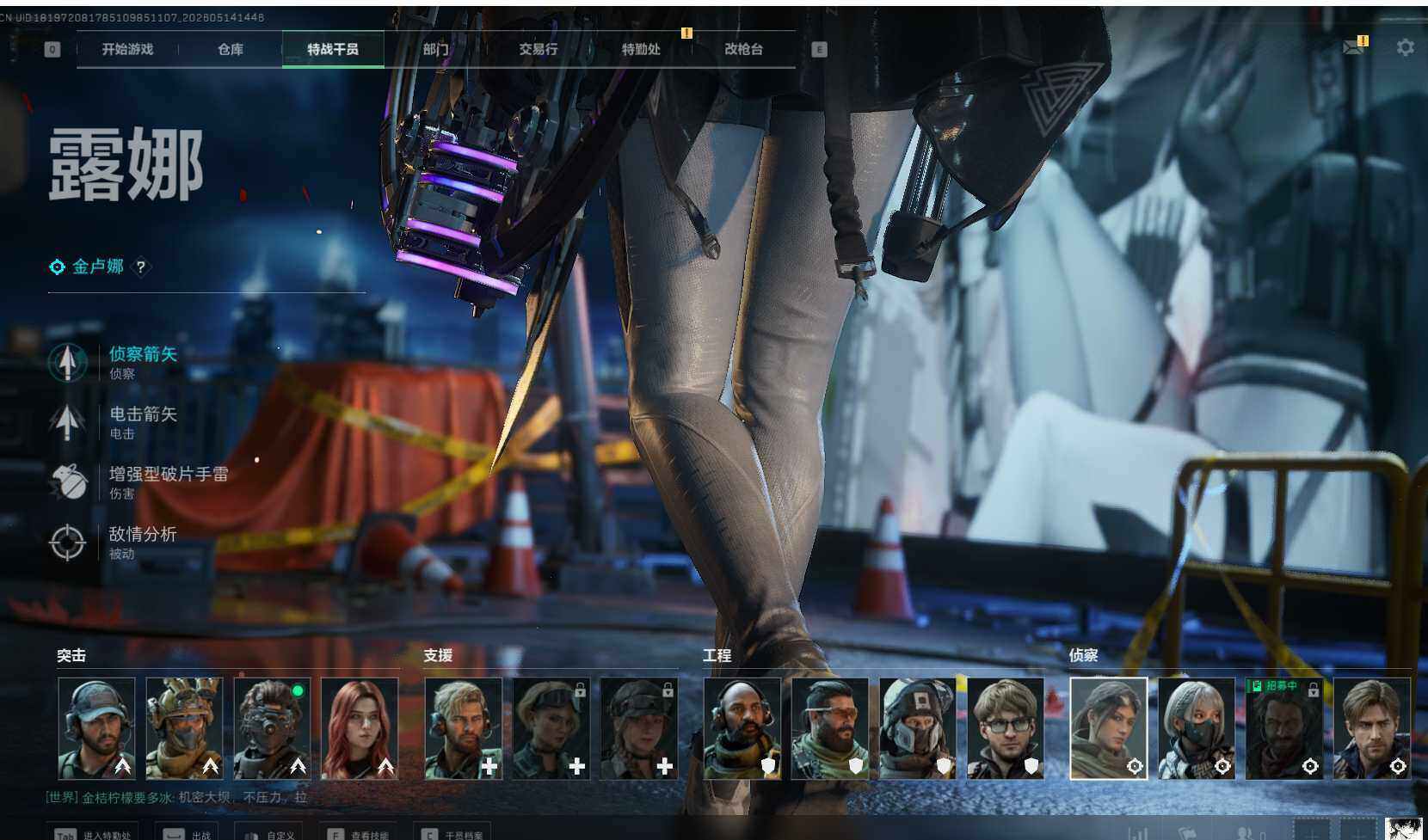The height and width of the screenshot is (840, 1428).
Task: Select the engineer operator with orange glasses
Action: coord(830,728)
